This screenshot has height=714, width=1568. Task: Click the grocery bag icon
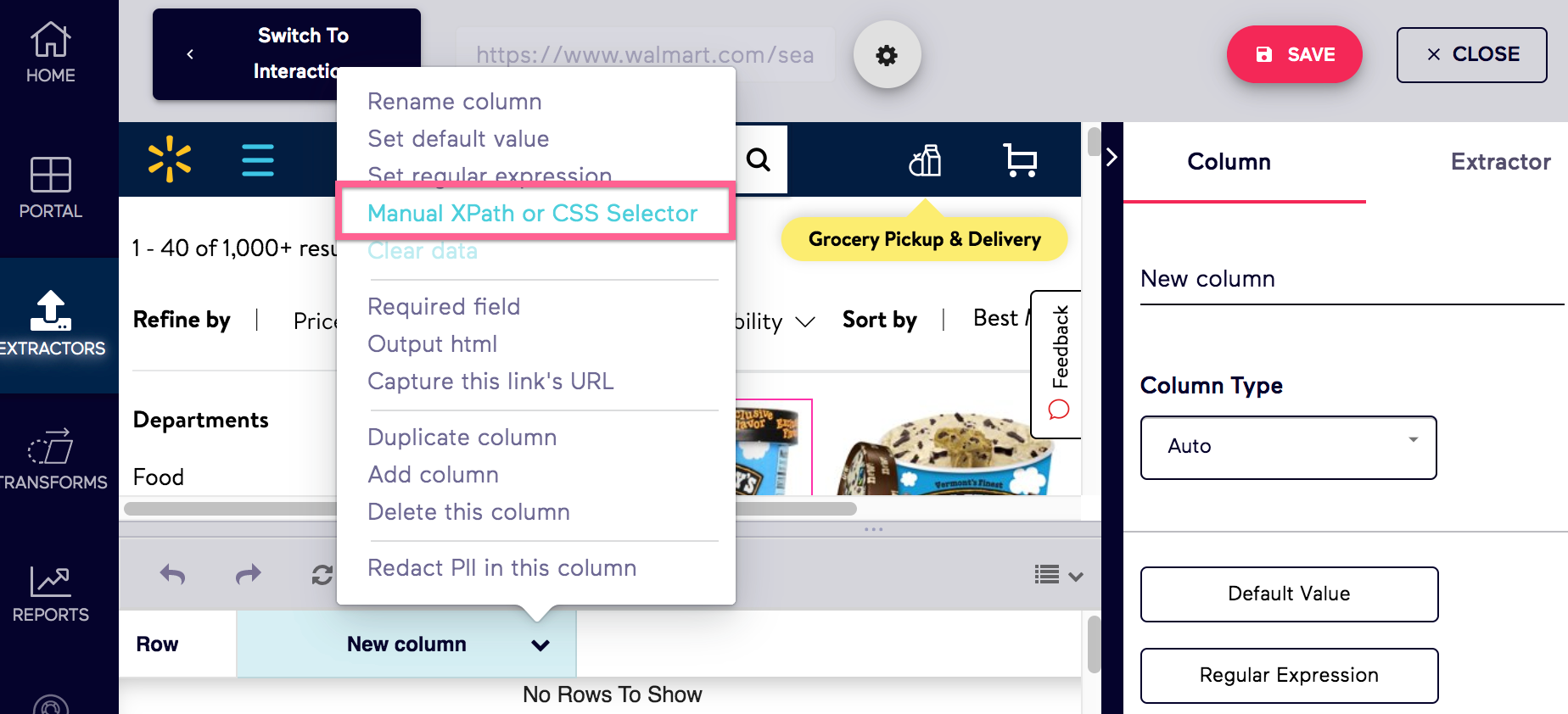[x=925, y=159]
